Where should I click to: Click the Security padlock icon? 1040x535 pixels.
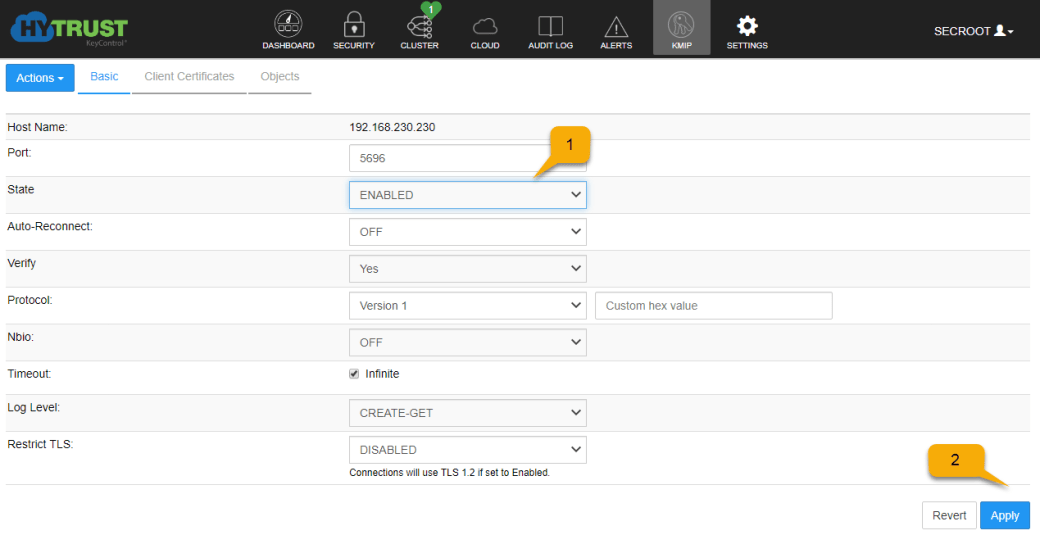[353, 26]
